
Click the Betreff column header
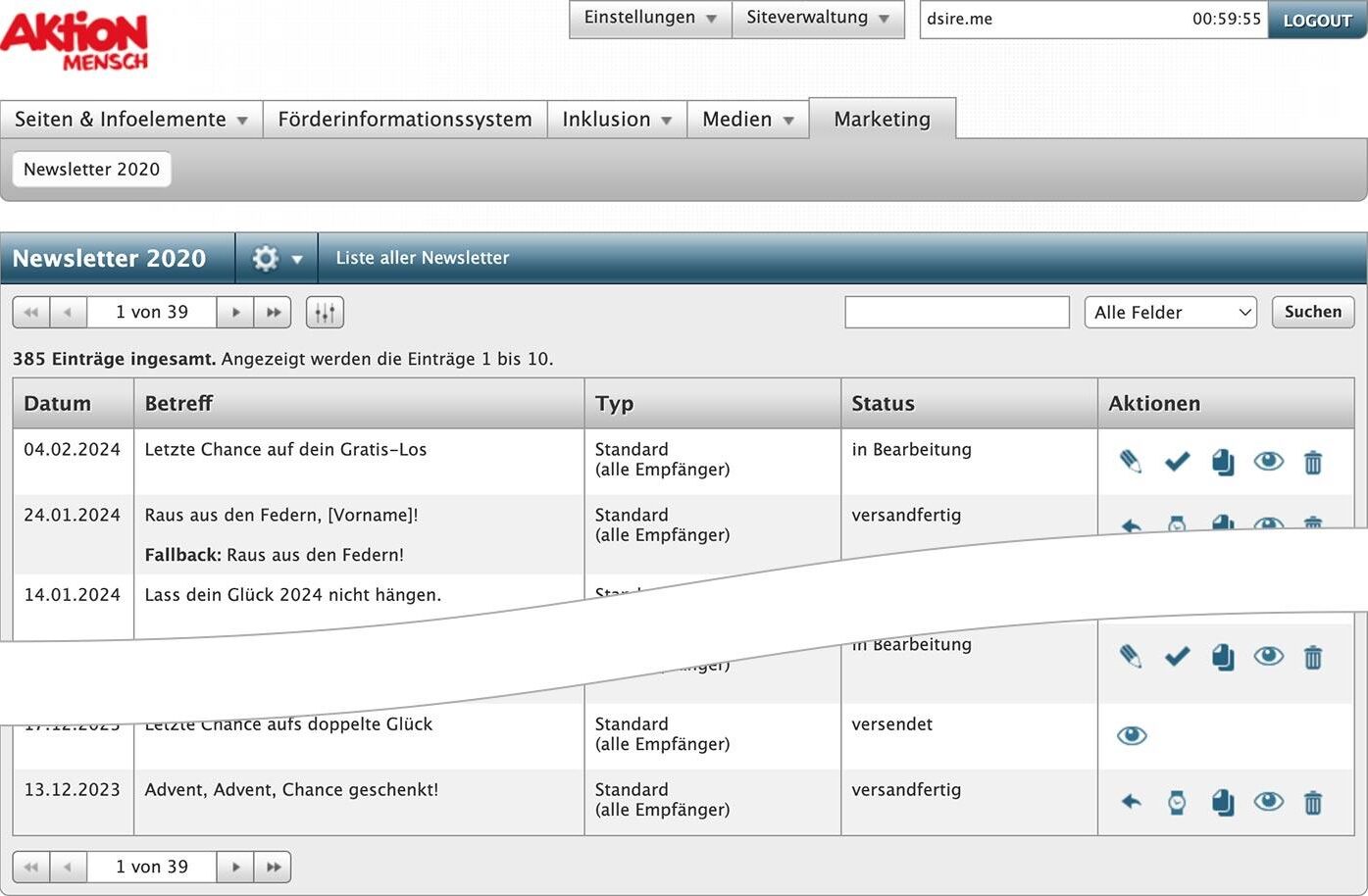pyautogui.click(x=359, y=403)
